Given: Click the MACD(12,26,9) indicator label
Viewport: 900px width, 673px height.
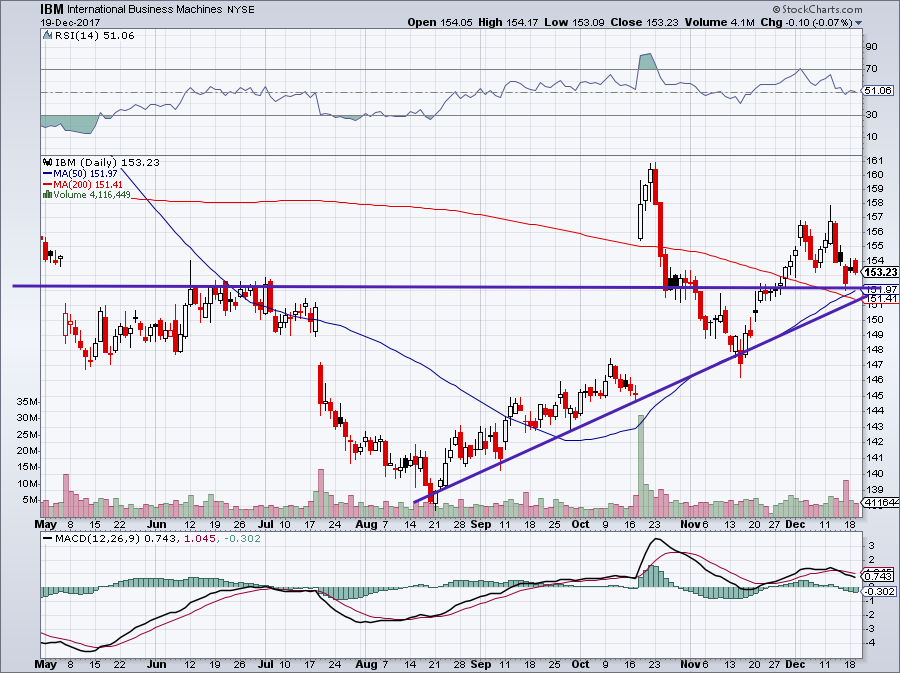Looking at the screenshot, I should click(x=98, y=539).
